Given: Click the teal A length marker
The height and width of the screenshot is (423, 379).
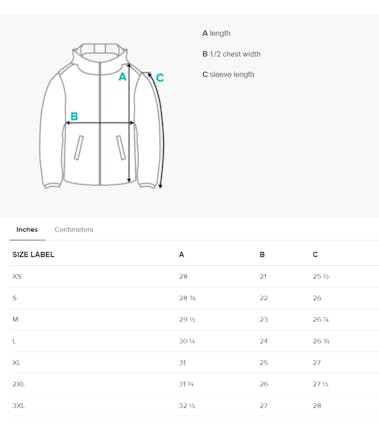Looking at the screenshot, I should pos(123,77).
